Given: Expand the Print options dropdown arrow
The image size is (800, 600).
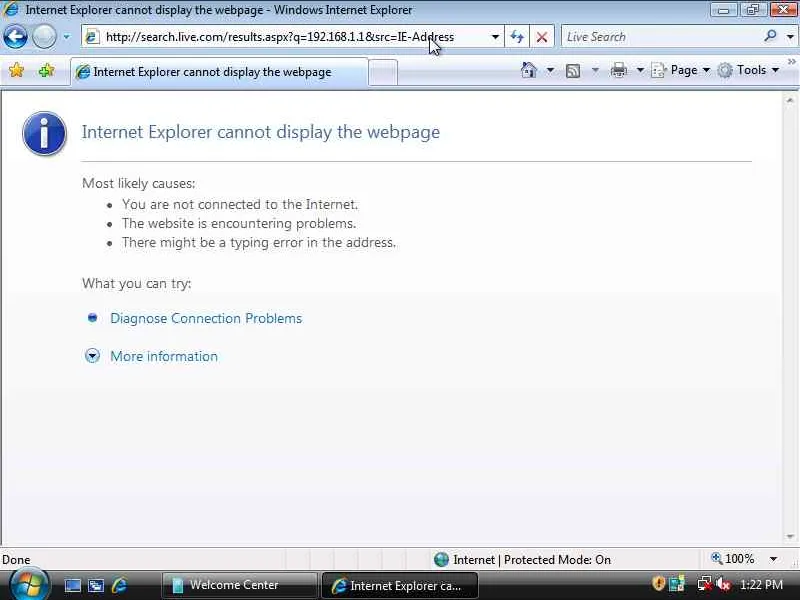Looking at the screenshot, I should coord(640,70).
